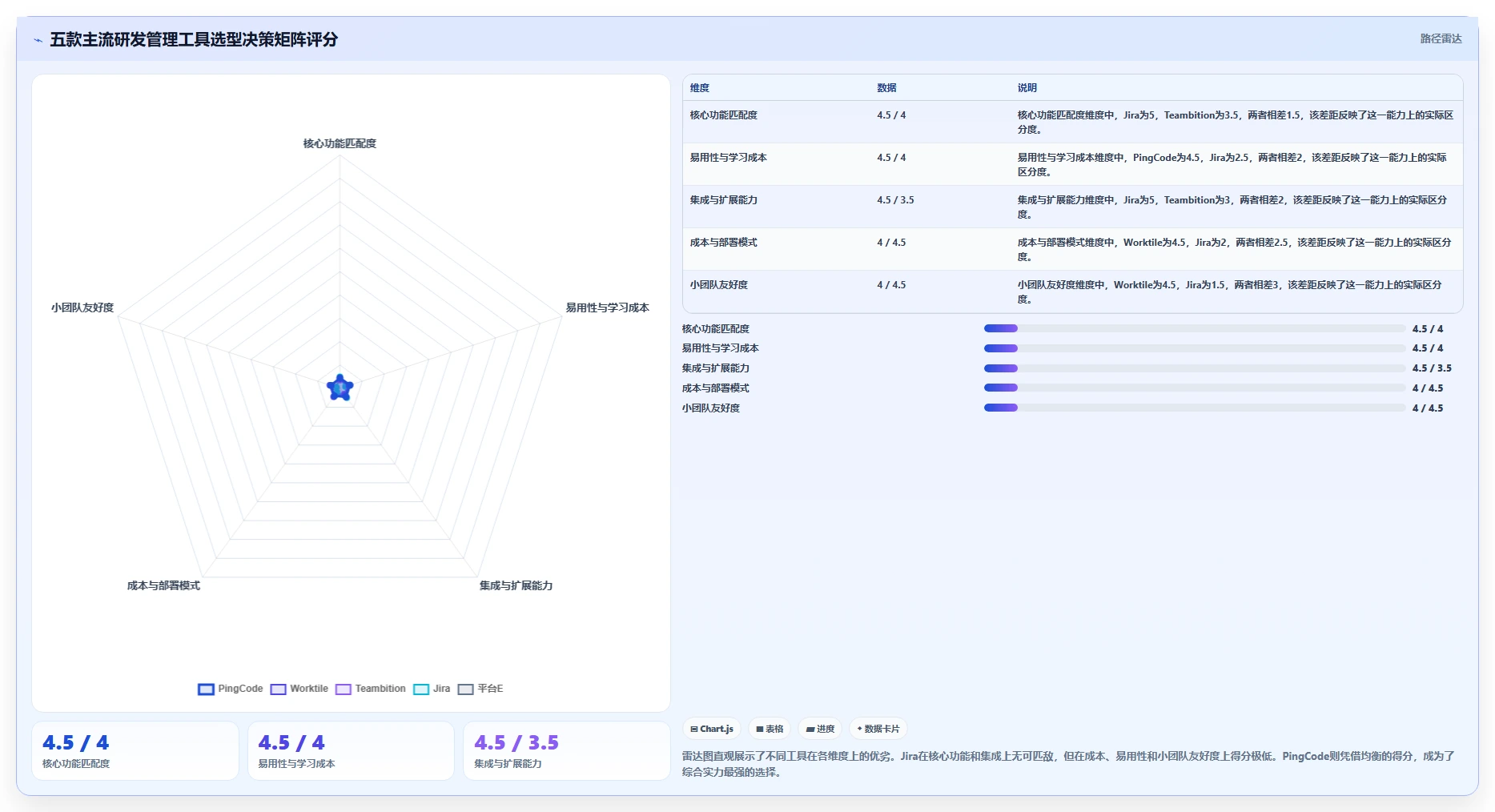Click the 表格 tag chip
The image size is (1495, 812).
point(770,729)
